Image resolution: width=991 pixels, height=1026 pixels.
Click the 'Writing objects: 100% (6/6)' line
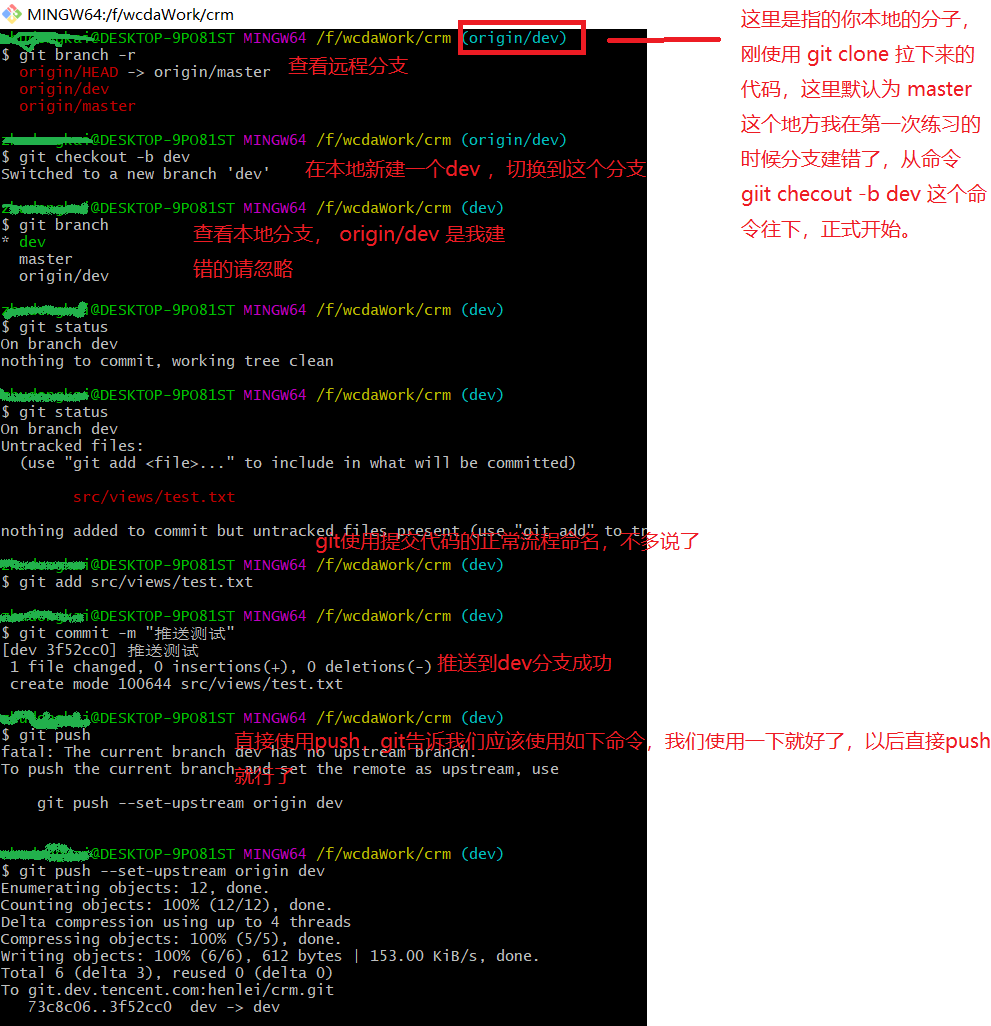tap(270, 957)
